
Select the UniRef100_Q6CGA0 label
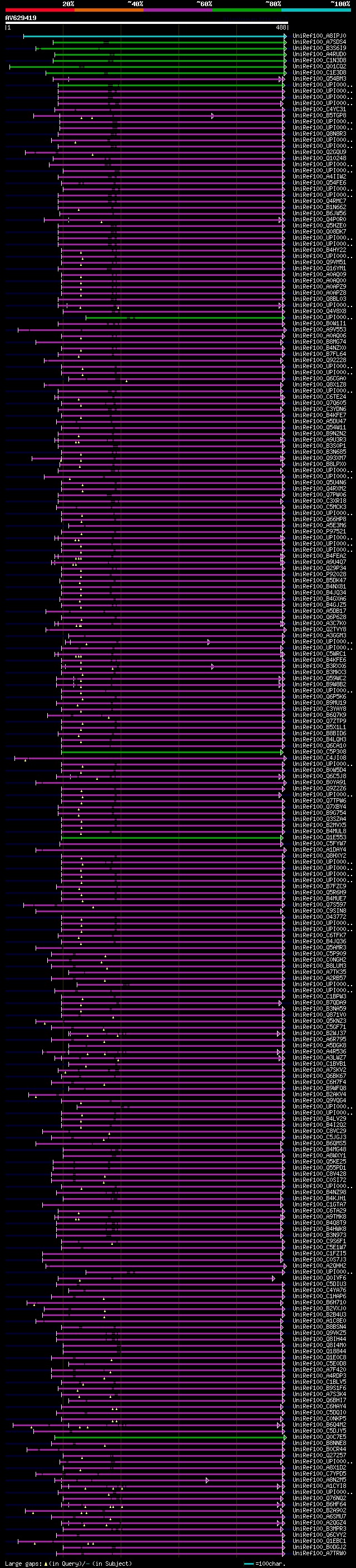click(x=319, y=379)
